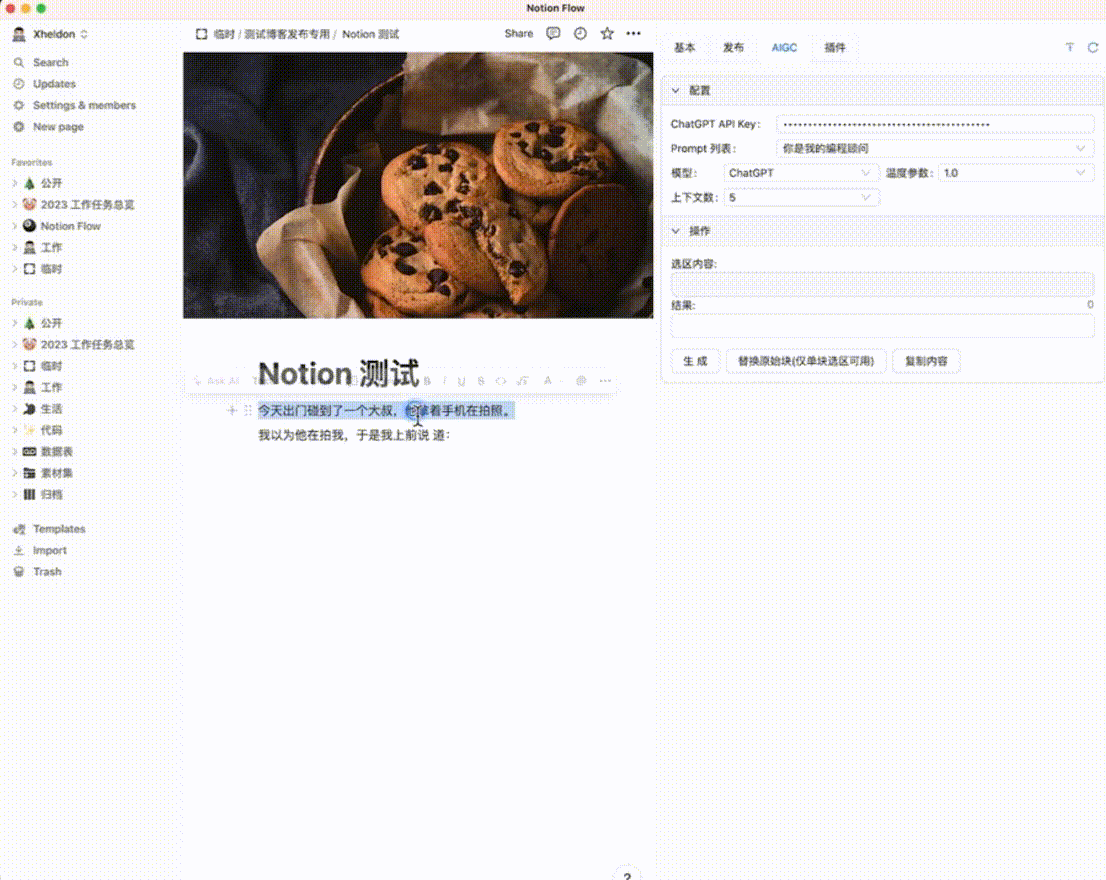Open the Prompt 列表 dropdown
Viewport: 1106px width, 880px height.
pyautogui.click(x=935, y=148)
